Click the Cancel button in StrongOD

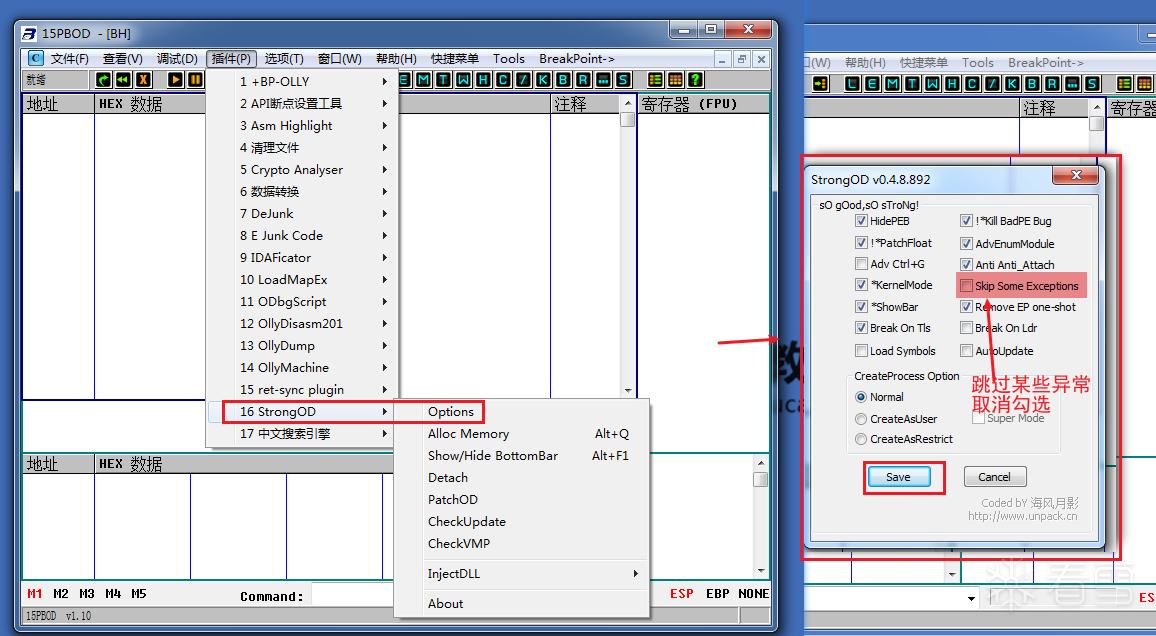(x=995, y=477)
